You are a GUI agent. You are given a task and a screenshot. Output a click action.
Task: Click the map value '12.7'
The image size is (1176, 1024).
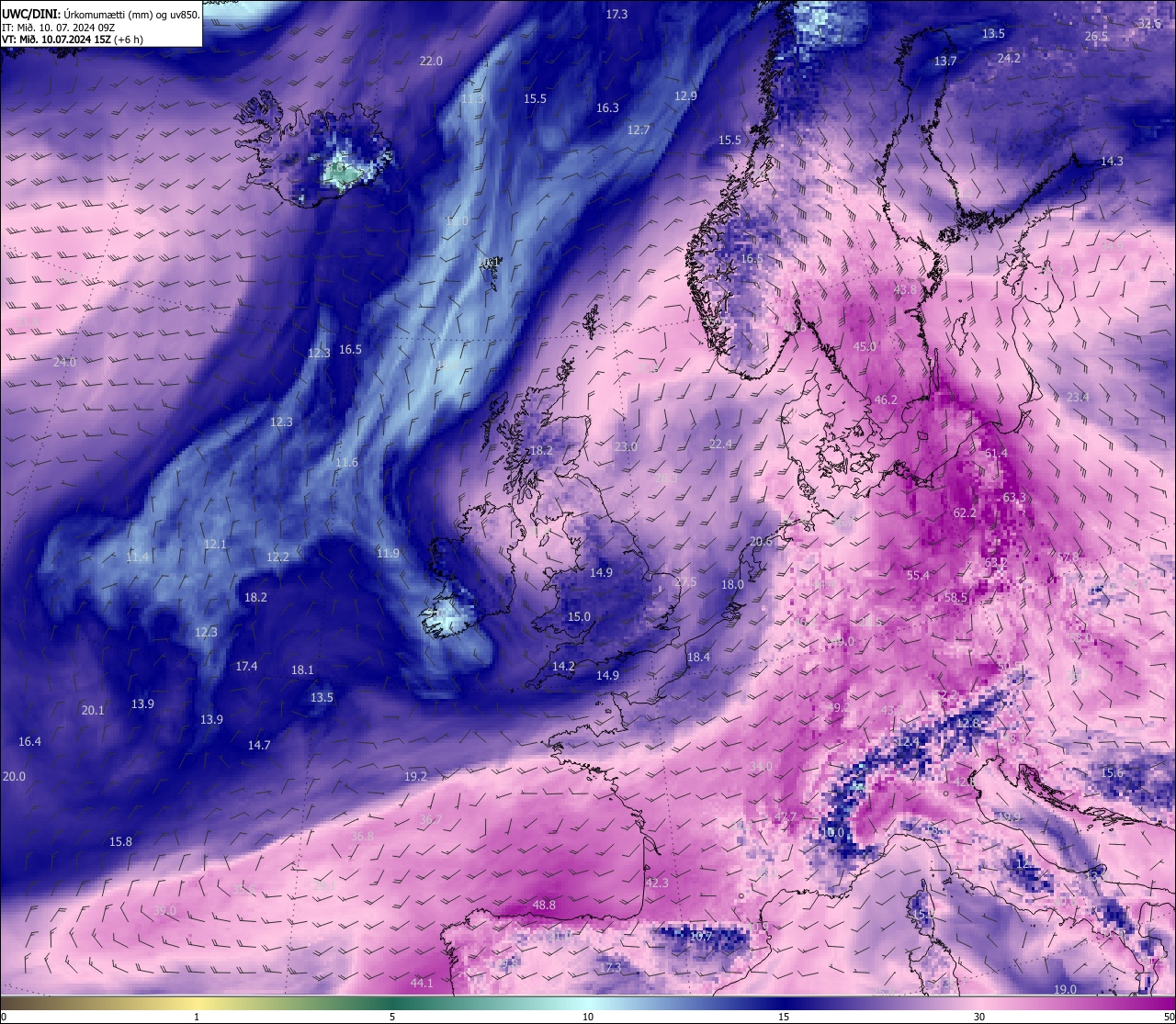tap(639, 130)
